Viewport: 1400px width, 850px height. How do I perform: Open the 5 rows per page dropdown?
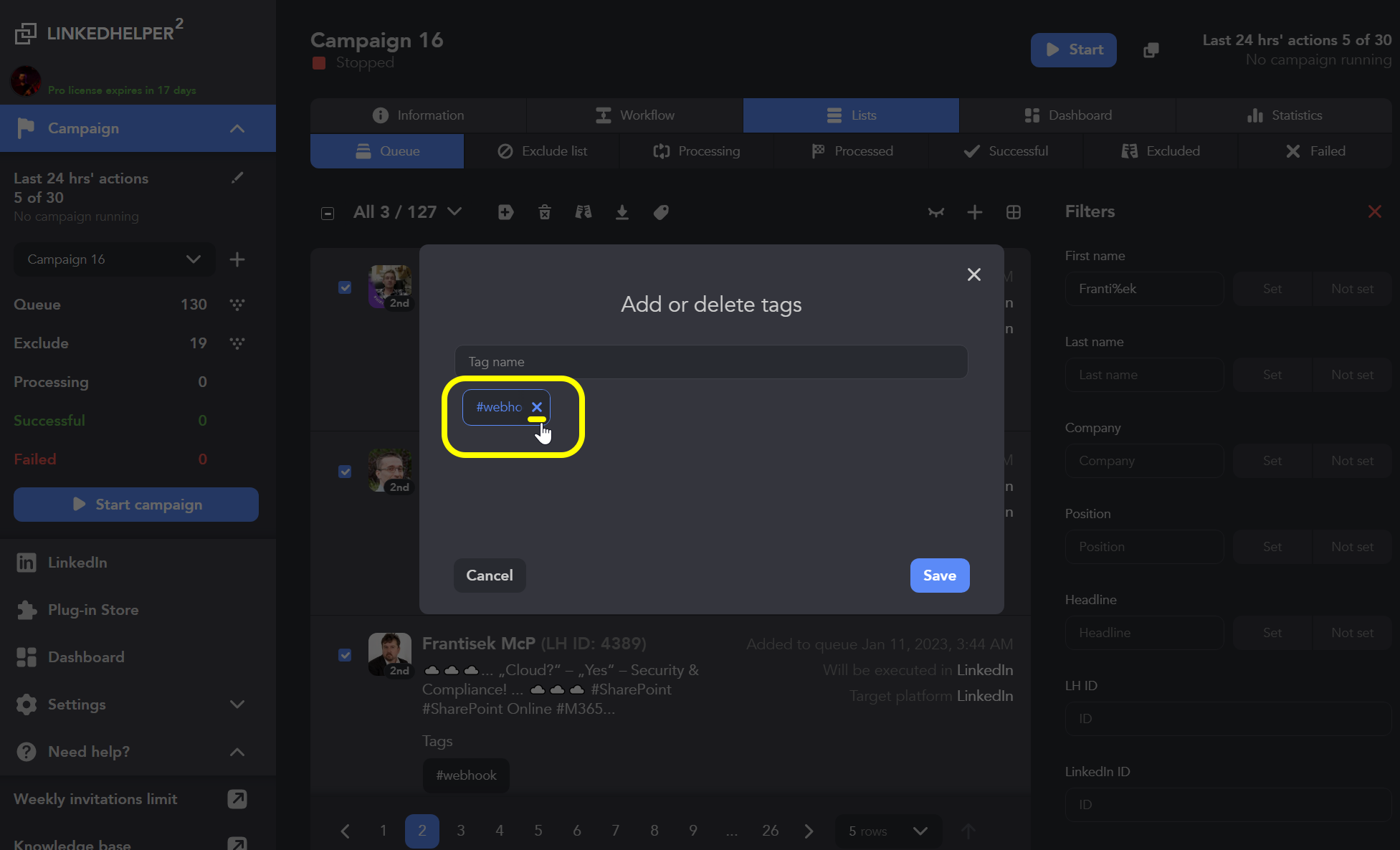click(x=888, y=831)
